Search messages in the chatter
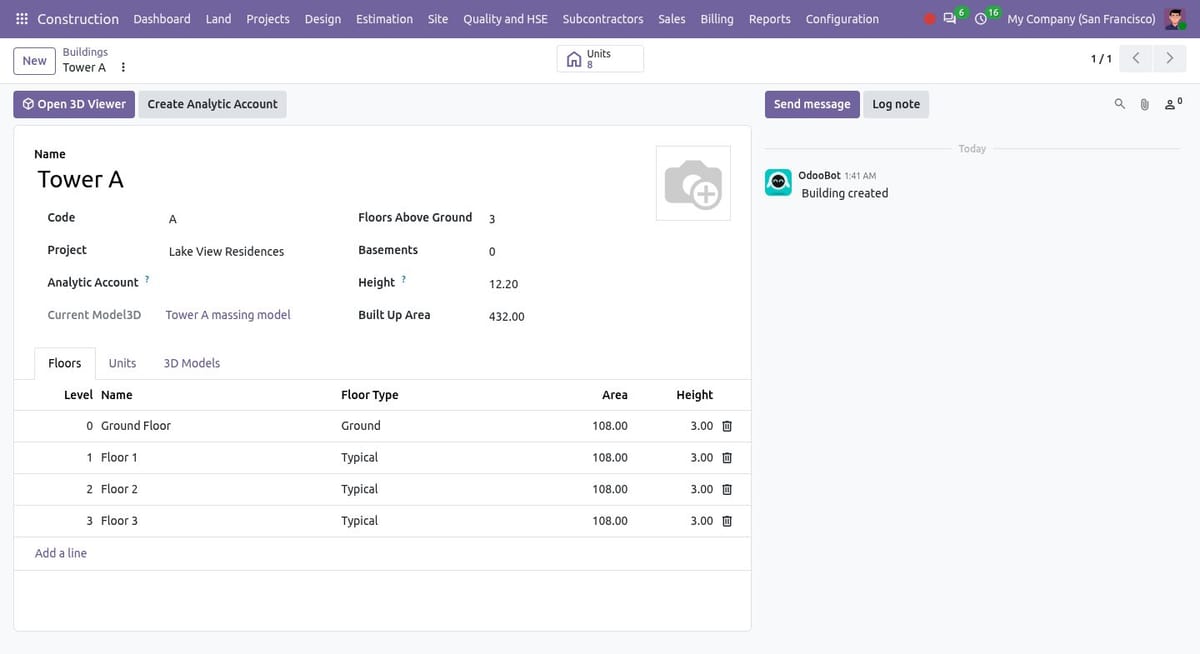 [x=1120, y=104]
